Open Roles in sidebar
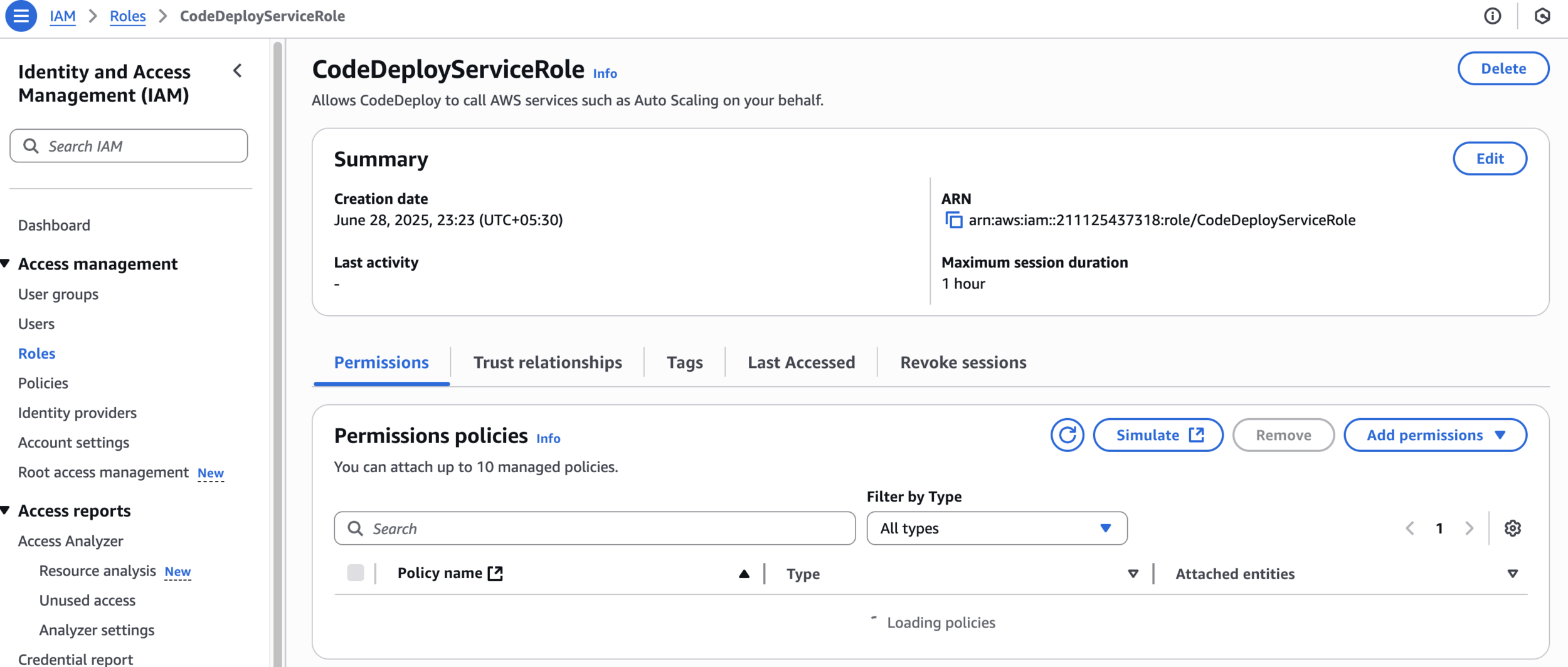Screen dimensions: 1568x667 [37, 354]
